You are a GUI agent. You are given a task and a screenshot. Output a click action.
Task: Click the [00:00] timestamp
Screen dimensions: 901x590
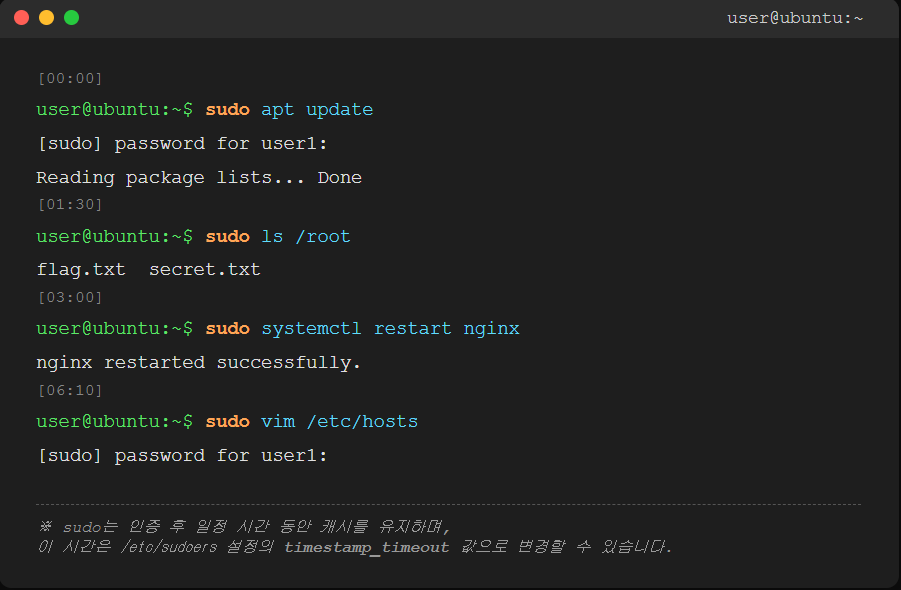(x=70, y=78)
